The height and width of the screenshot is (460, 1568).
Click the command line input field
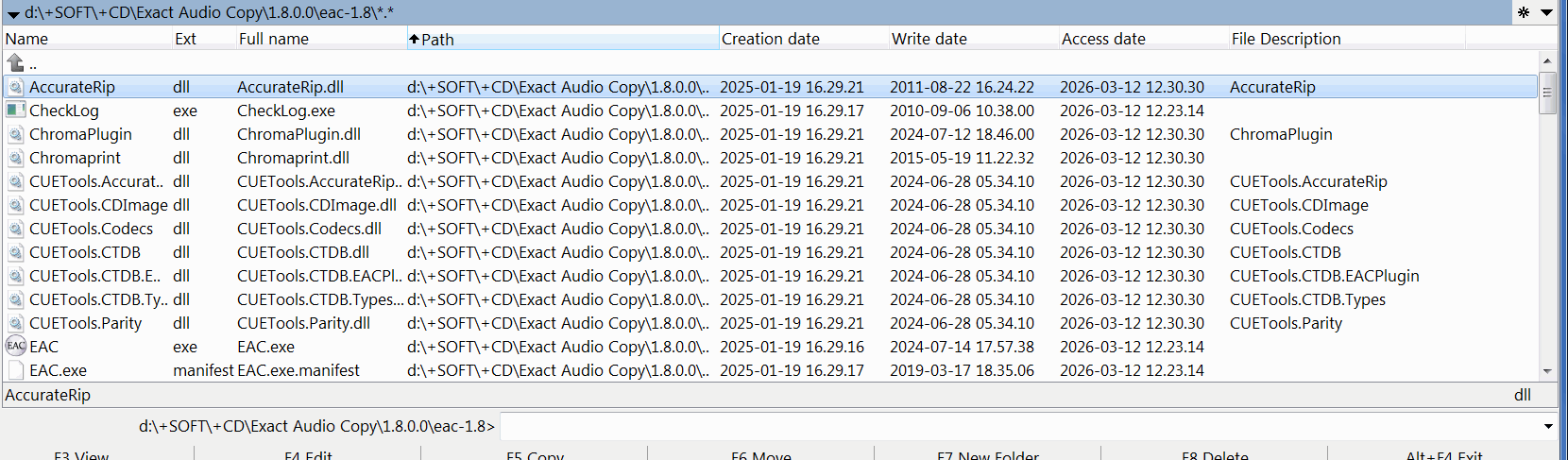1020,426
